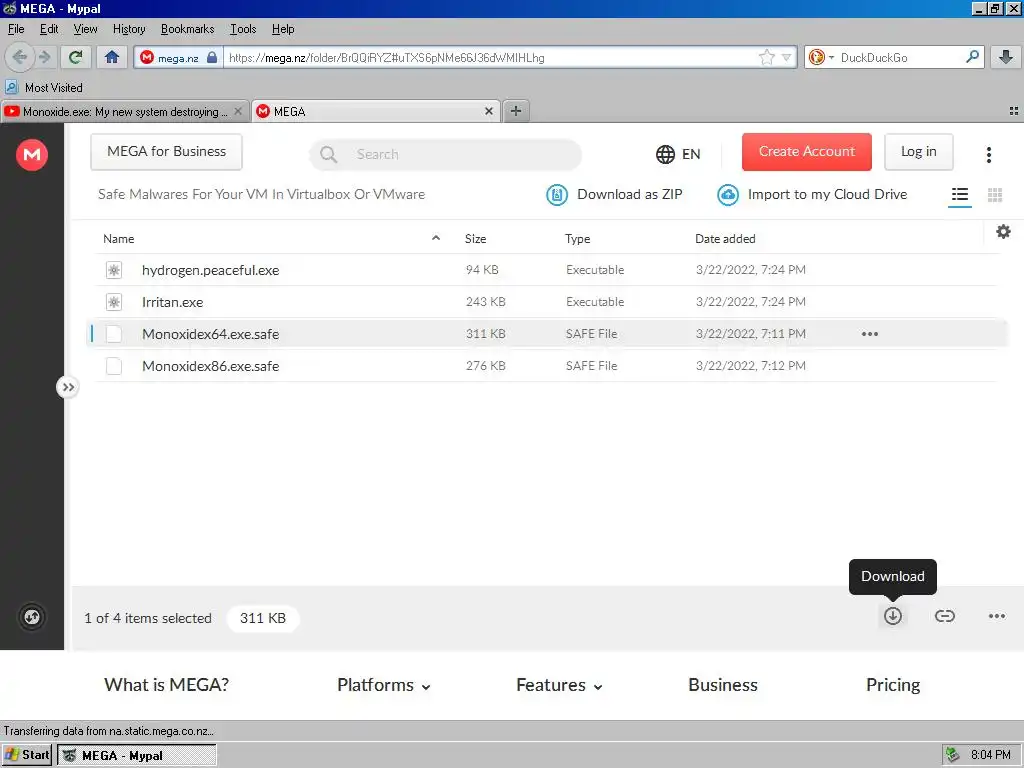The height and width of the screenshot is (768, 1024).
Task: Open URL history dropdown arrow
Action: (787, 57)
